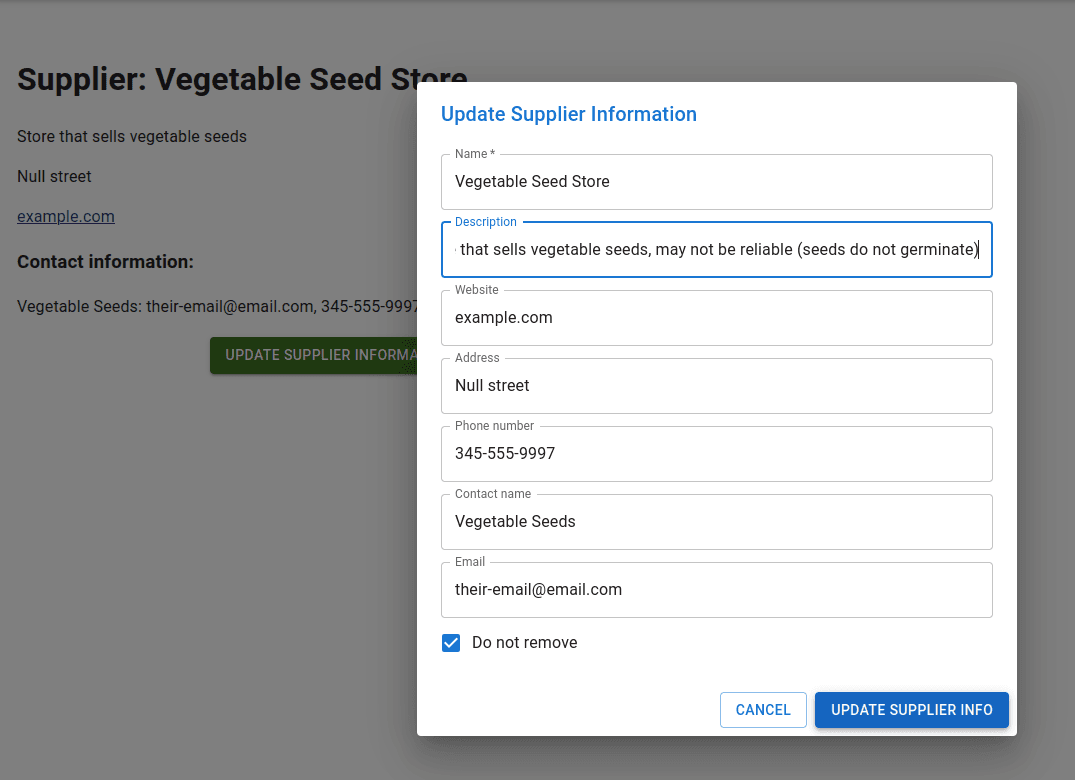Select the Address input field
1075x780 pixels.
[716, 385]
